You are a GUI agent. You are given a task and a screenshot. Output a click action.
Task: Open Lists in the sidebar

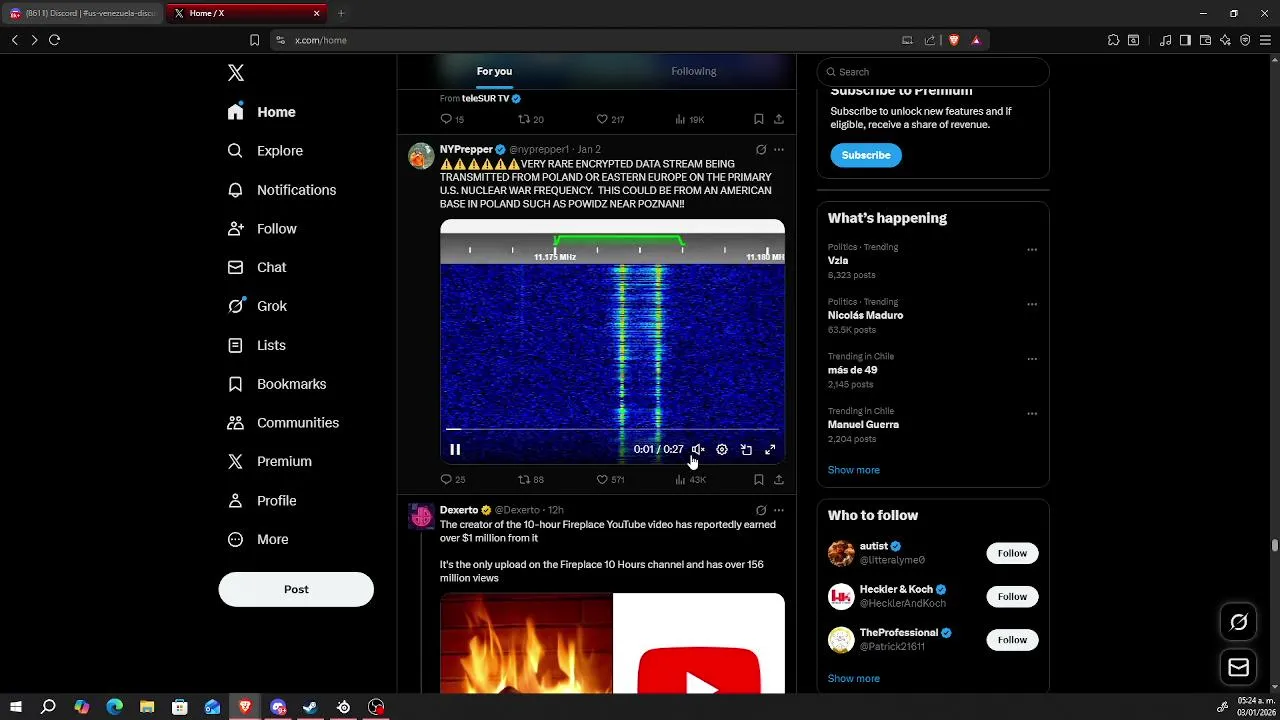pyautogui.click(x=257, y=345)
